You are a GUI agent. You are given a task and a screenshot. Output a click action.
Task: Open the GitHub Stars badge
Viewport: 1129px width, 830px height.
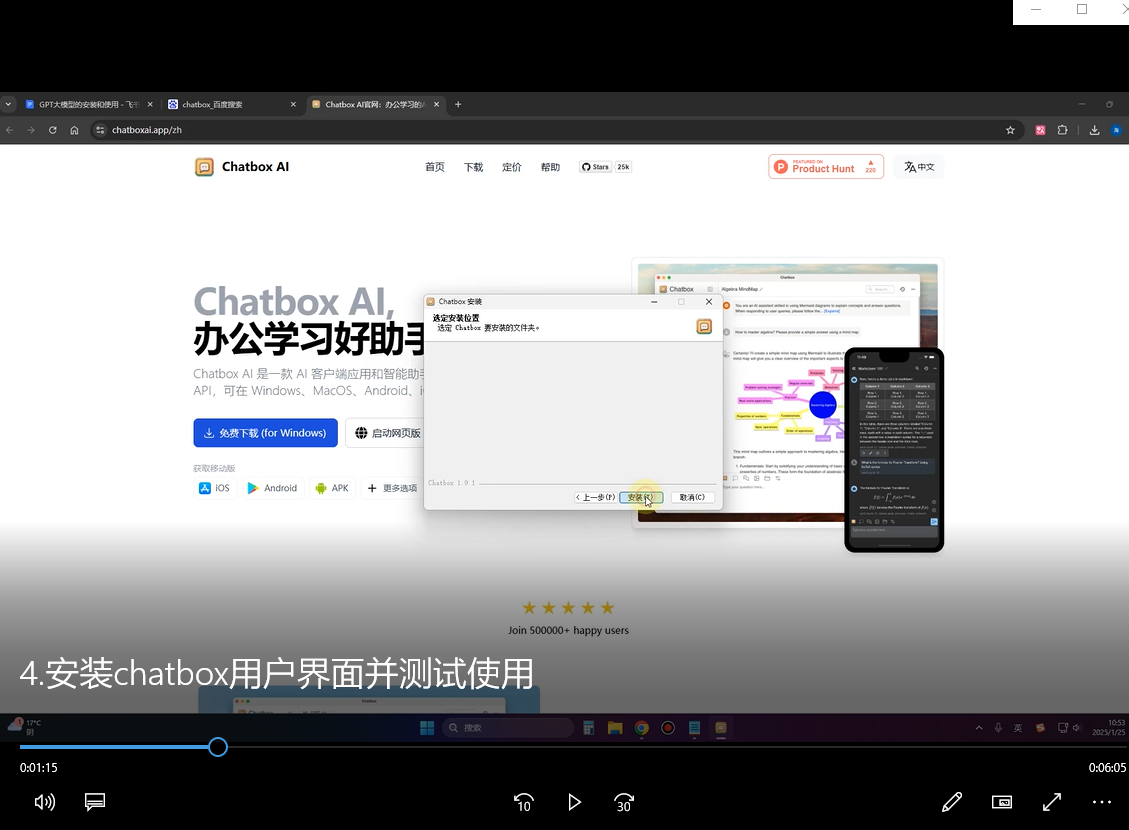(x=605, y=167)
